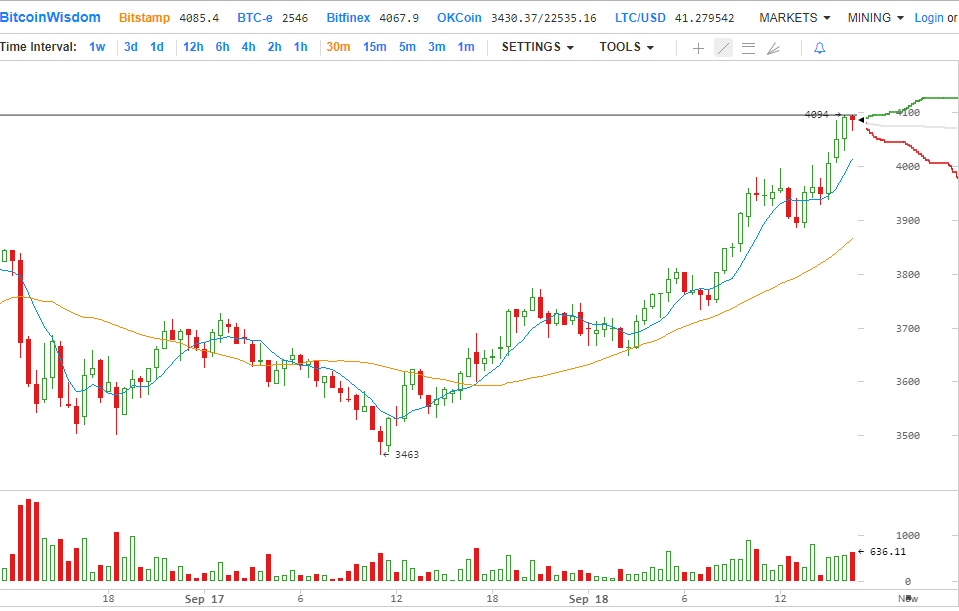Select the crosshair cursor tool
The width and height of the screenshot is (959, 611).
point(698,48)
